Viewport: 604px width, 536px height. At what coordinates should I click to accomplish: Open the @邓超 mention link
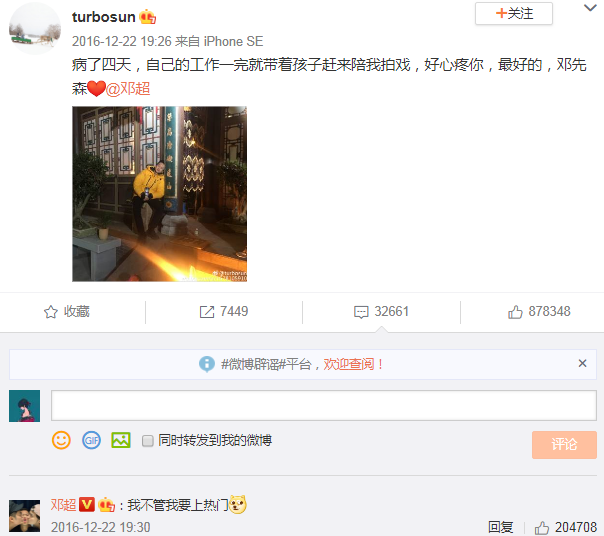[128, 89]
